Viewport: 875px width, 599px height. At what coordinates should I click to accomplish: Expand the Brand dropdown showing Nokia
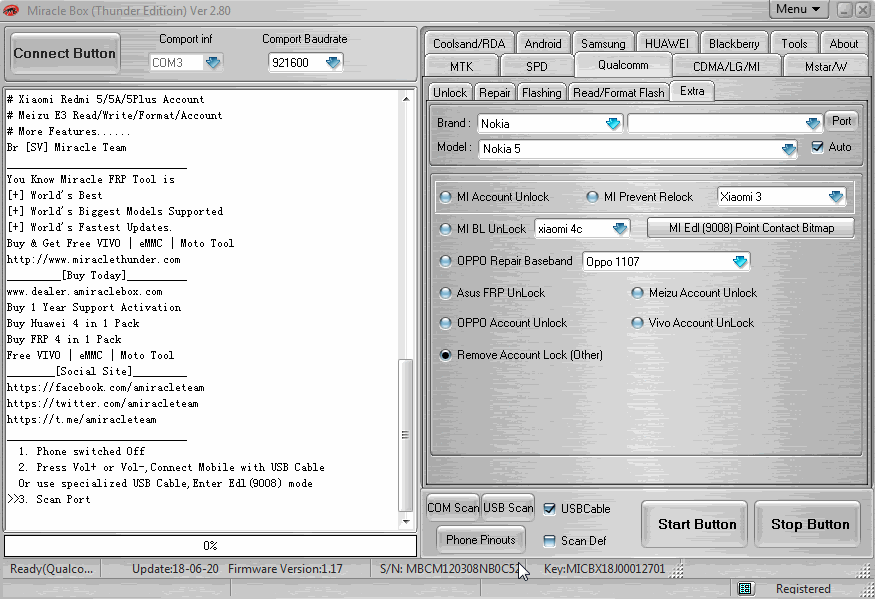click(x=613, y=123)
